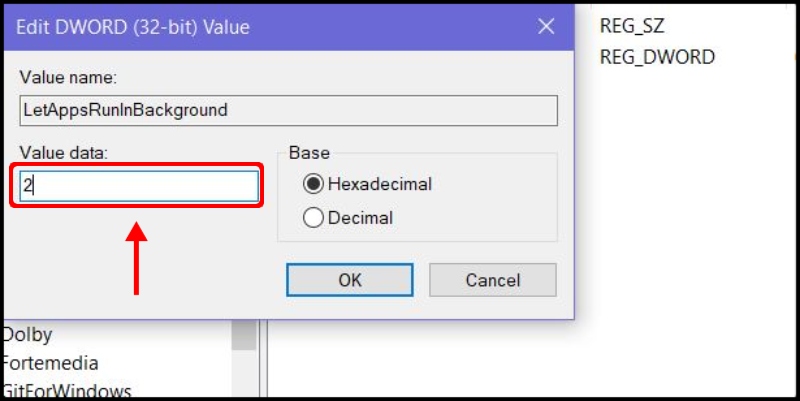Click into the Value data field
This screenshot has height=401, width=800.
tap(139, 186)
